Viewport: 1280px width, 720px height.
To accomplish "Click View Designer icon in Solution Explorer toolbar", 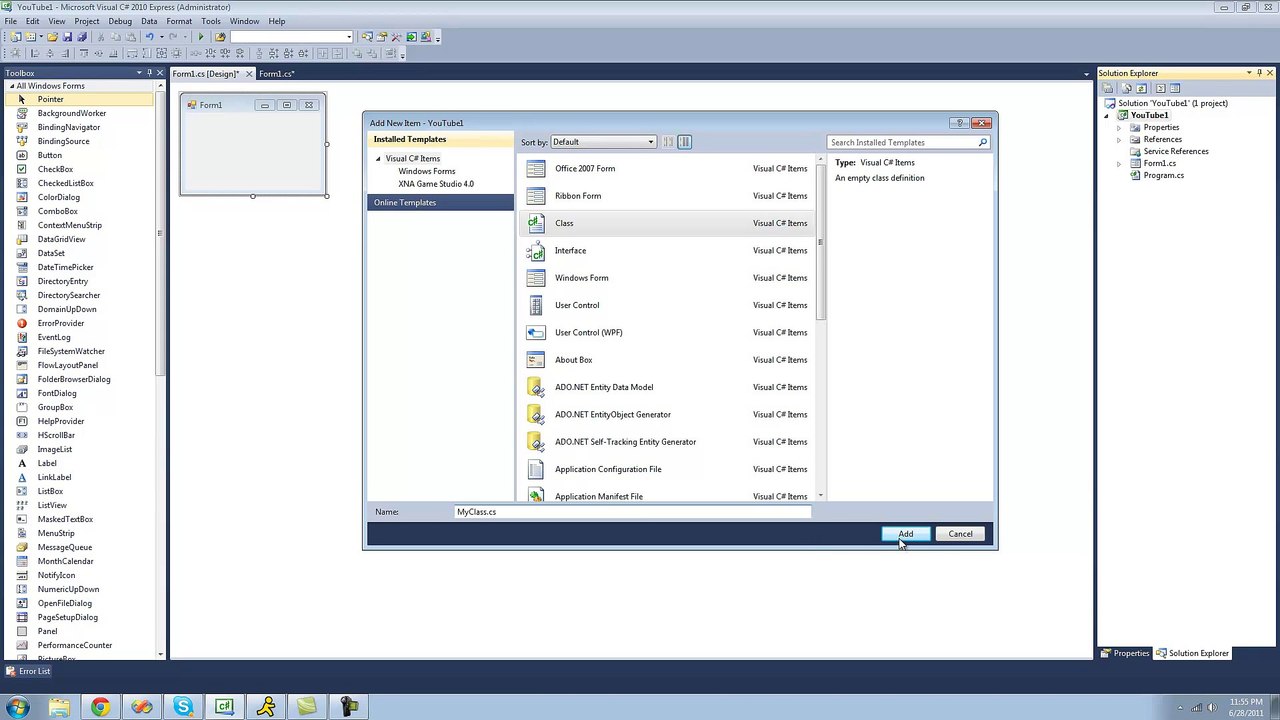I will 1175,88.
